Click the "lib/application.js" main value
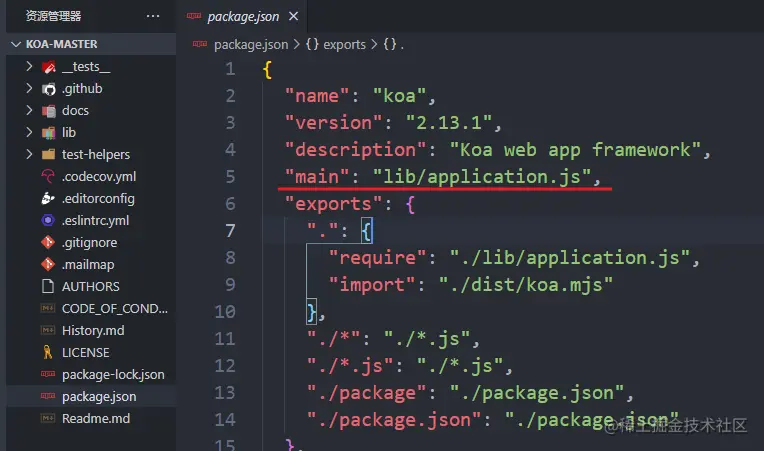The height and width of the screenshot is (451, 764). 482,176
